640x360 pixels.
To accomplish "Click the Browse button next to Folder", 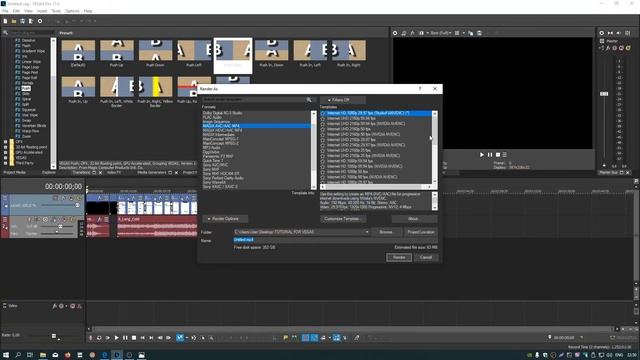I will (386, 232).
